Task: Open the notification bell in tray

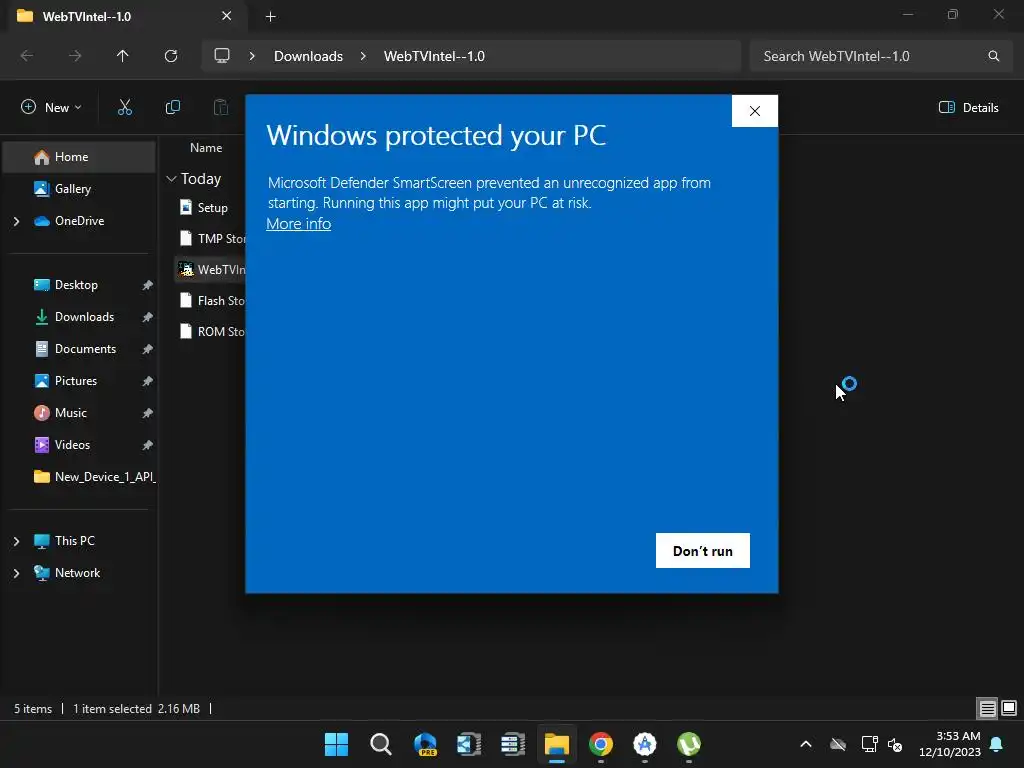Action: pyautogui.click(x=997, y=744)
